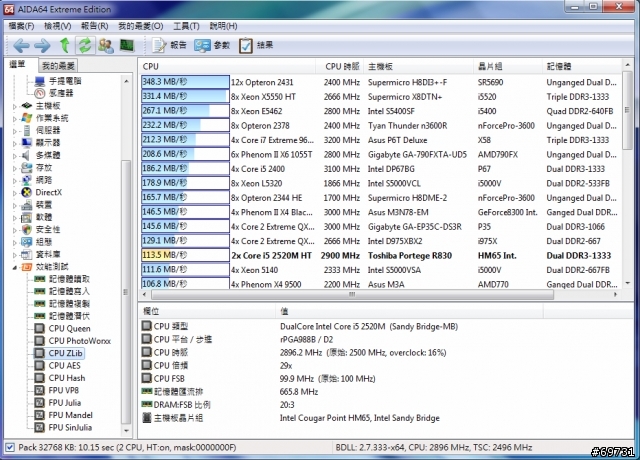
Task: Select 記憶體寫入 memory write benchmark
Action: tap(69, 291)
